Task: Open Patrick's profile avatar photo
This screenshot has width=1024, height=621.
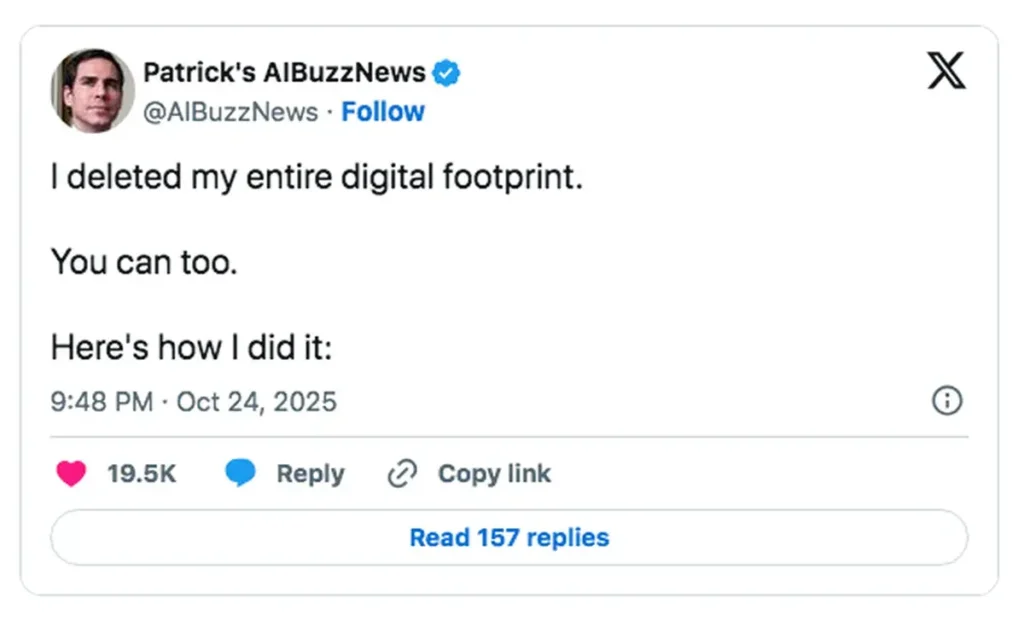Action: tap(92, 90)
